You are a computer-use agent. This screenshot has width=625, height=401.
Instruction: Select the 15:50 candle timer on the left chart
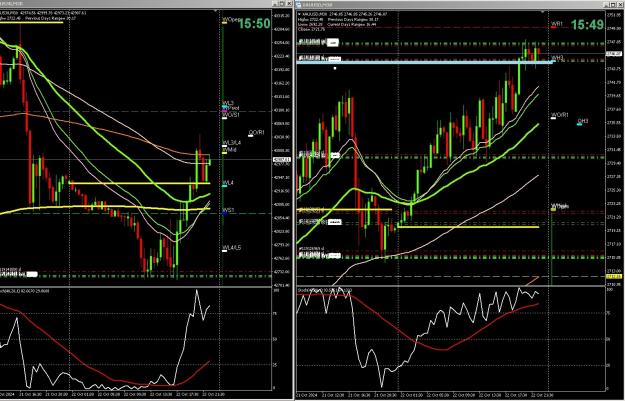[254, 24]
